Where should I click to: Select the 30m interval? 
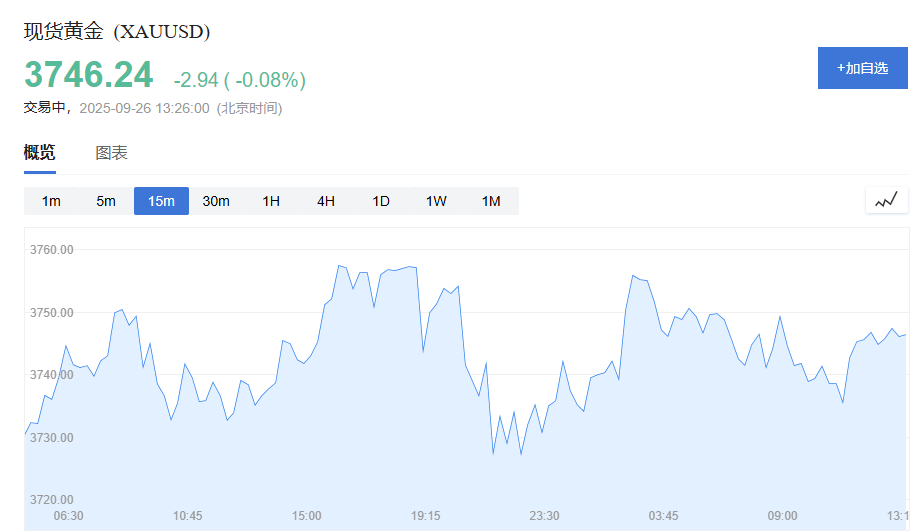[216, 201]
